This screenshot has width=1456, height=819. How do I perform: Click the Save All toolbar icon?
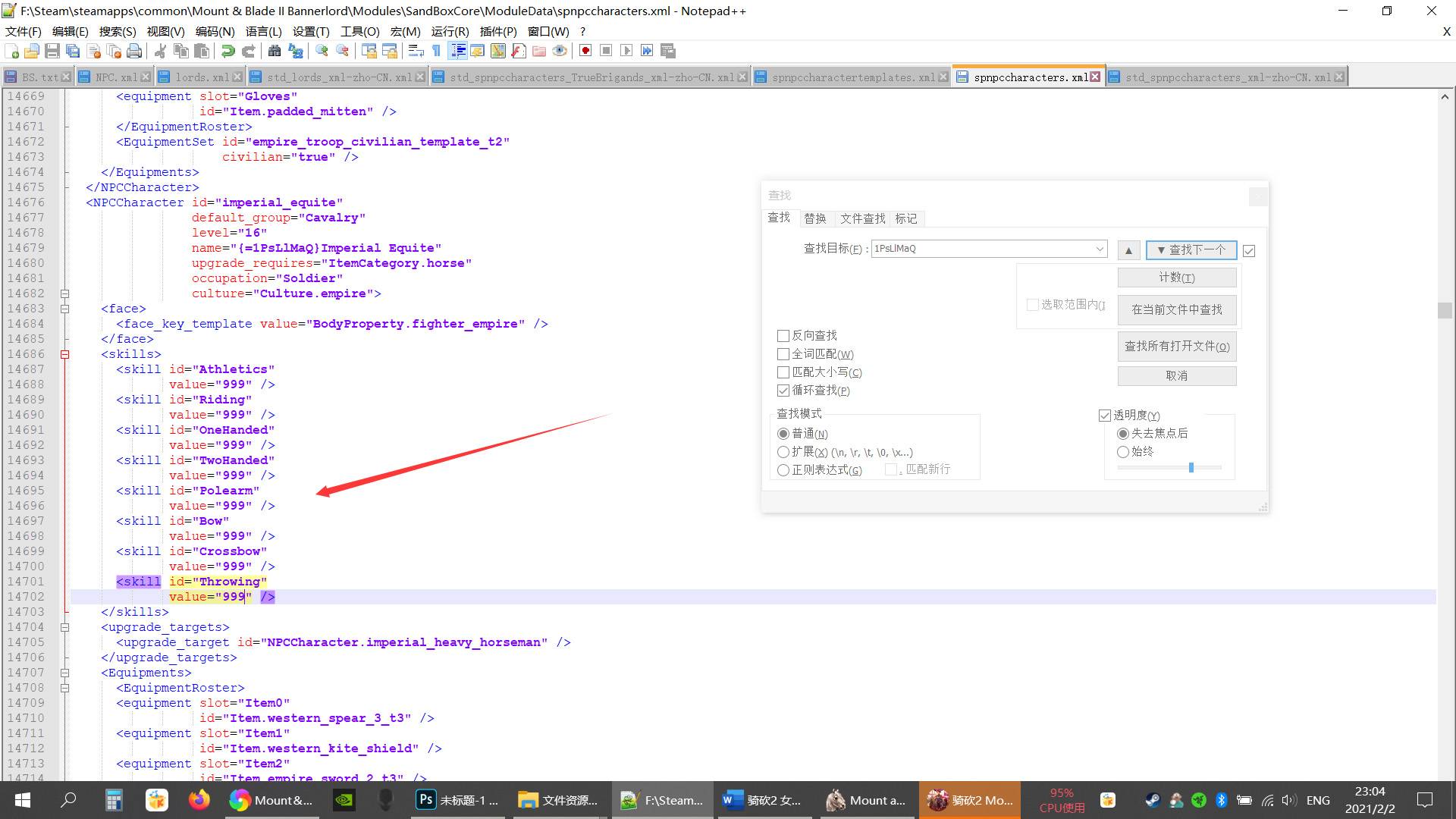[x=73, y=51]
